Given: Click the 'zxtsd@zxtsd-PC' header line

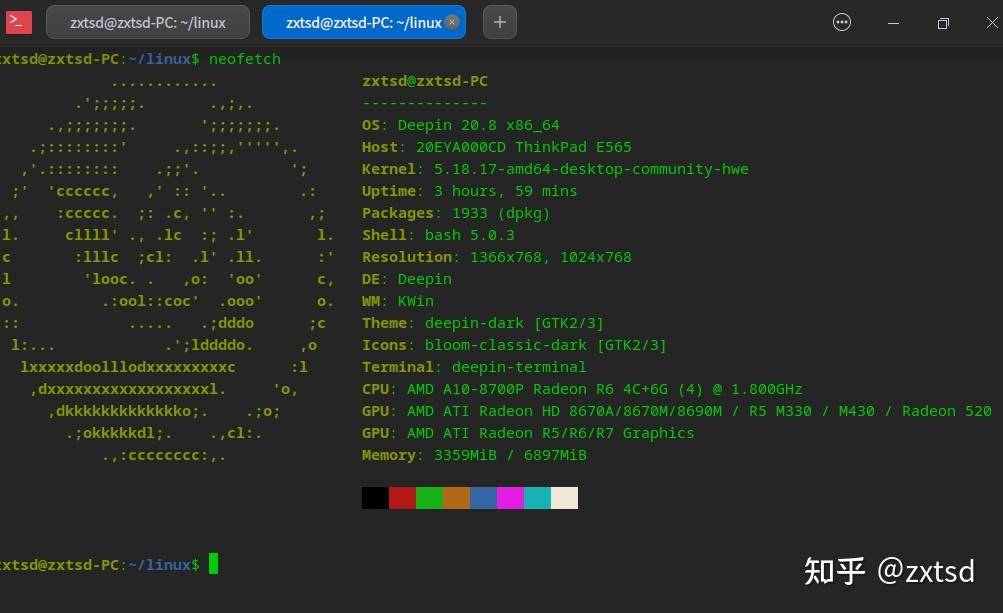Looking at the screenshot, I should pos(425,81).
